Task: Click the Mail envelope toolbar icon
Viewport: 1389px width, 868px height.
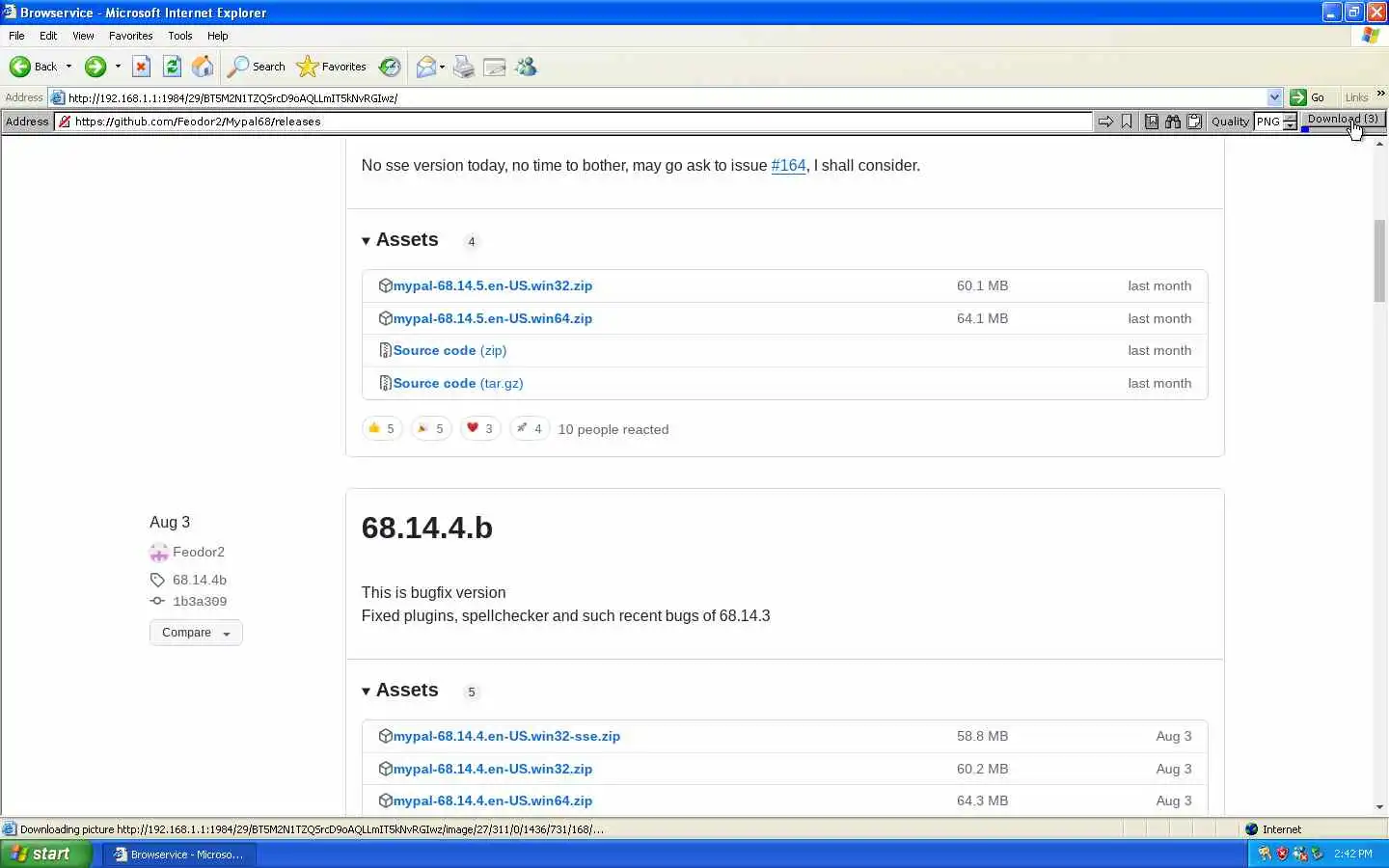Action: [x=425, y=67]
